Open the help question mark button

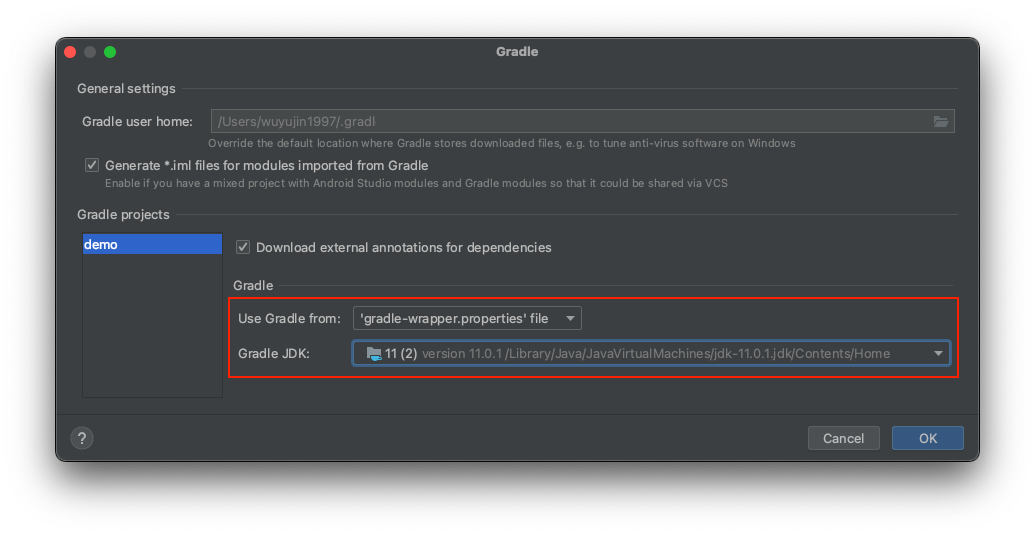coord(82,438)
